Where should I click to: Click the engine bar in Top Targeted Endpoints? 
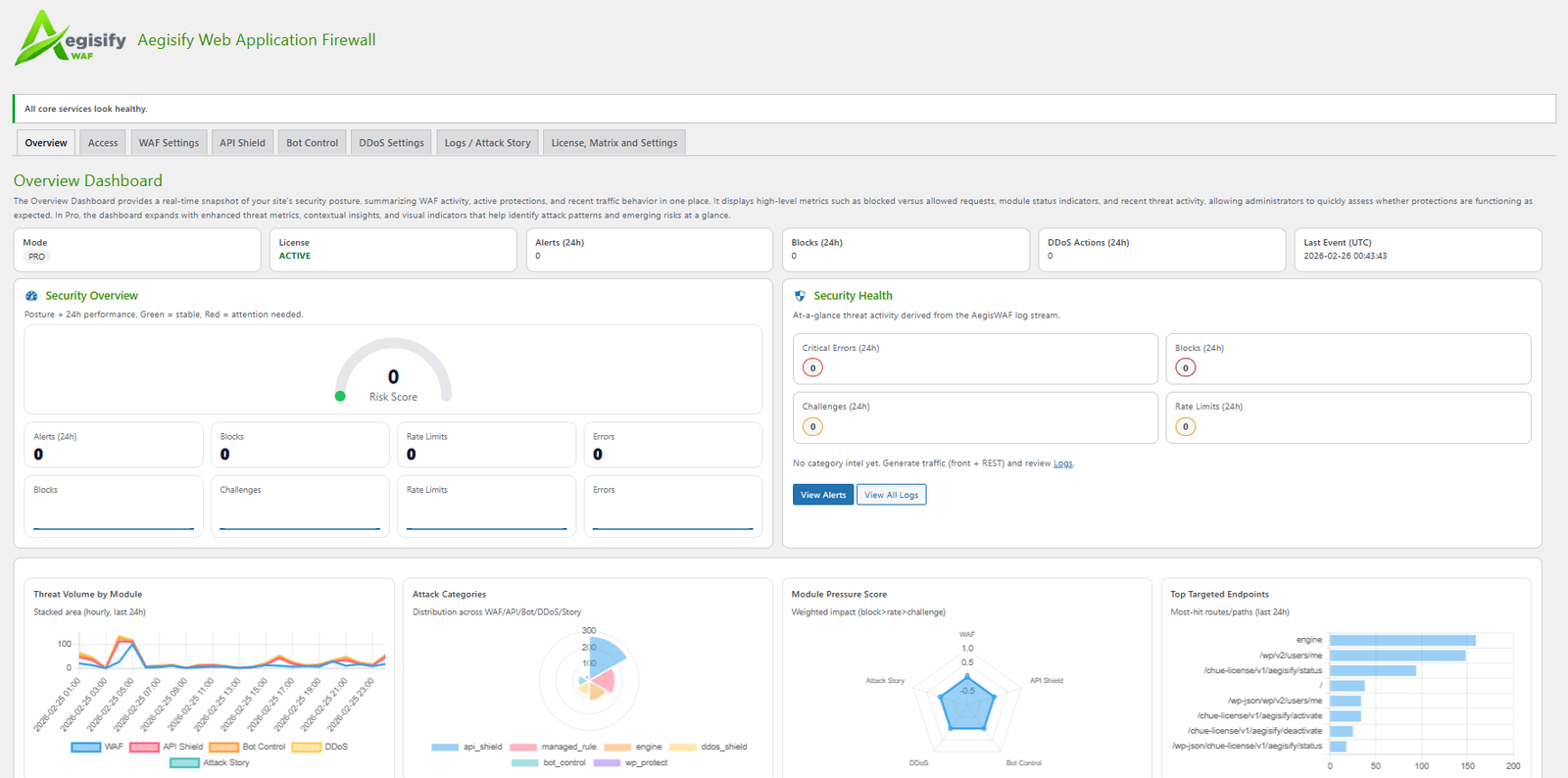tap(1401, 641)
